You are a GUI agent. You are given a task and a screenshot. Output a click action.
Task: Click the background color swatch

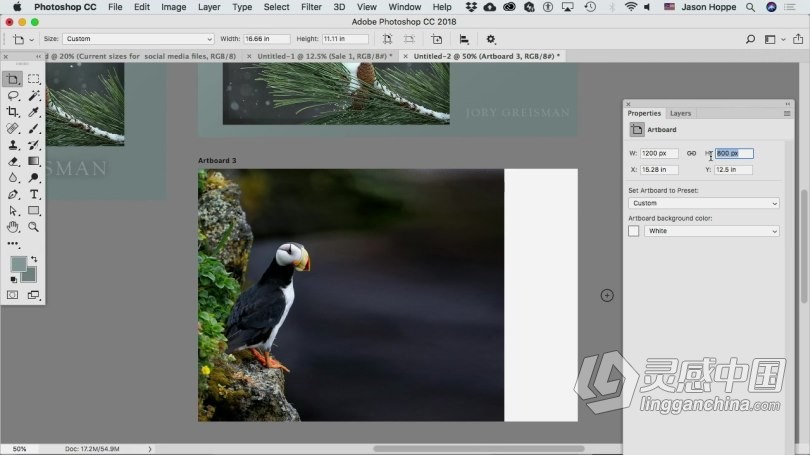click(30, 275)
